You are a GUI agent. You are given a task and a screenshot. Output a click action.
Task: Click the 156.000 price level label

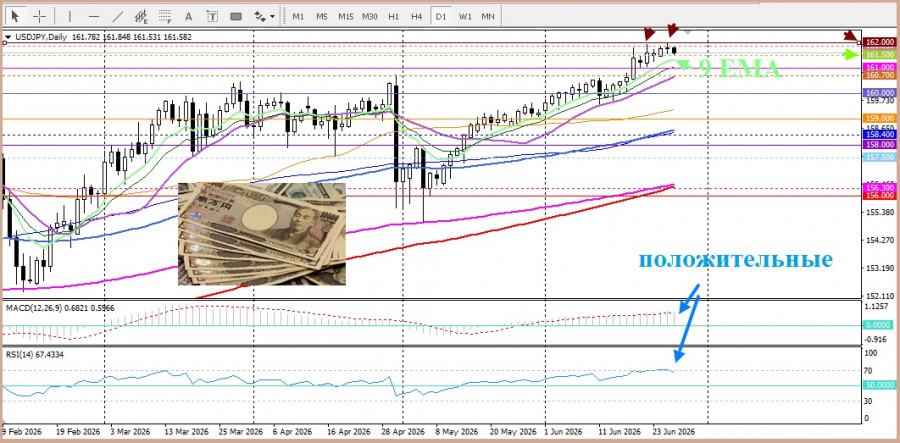879,195
